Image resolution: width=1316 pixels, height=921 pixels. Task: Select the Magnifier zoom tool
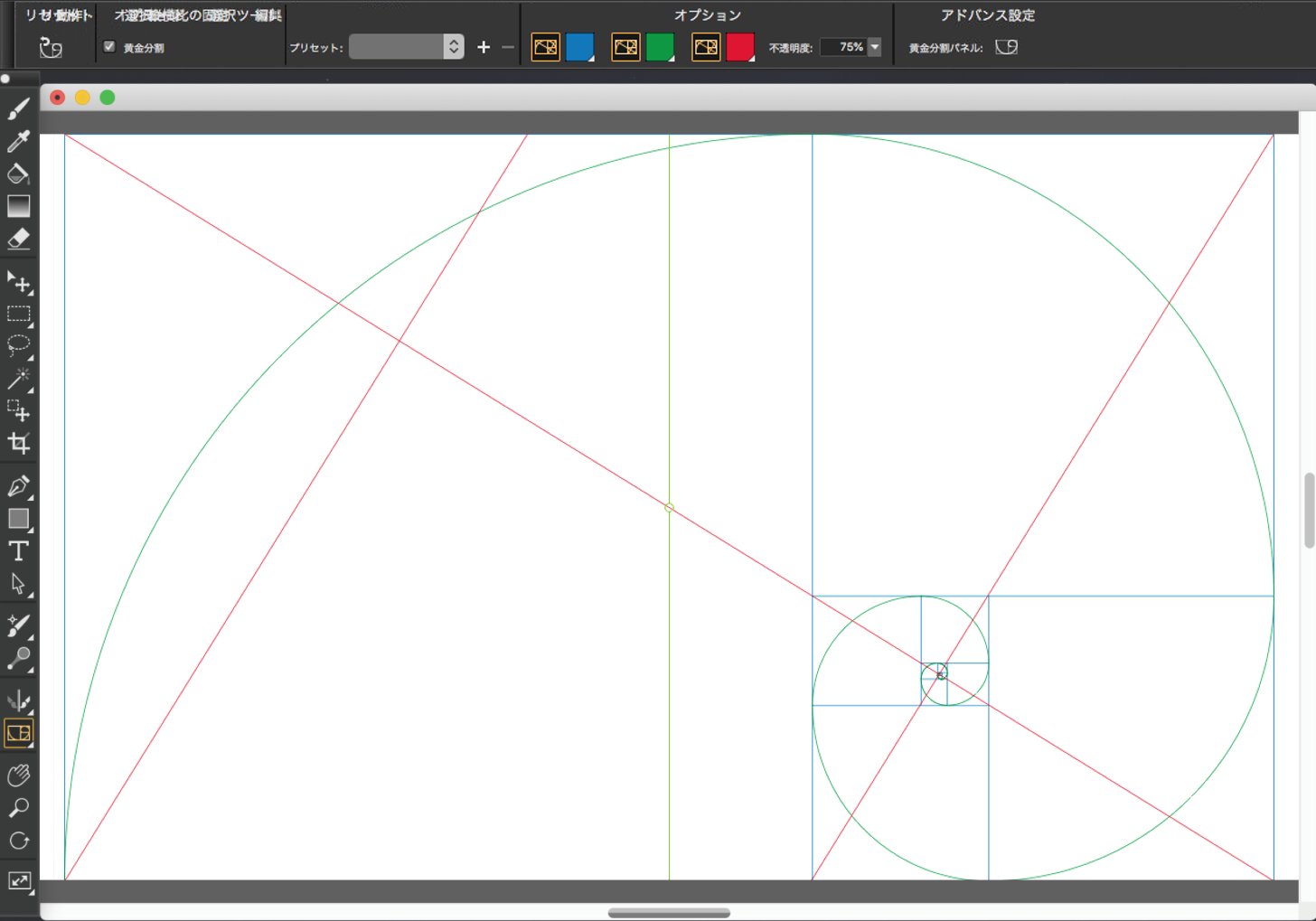pyautogui.click(x=18, y=807)
